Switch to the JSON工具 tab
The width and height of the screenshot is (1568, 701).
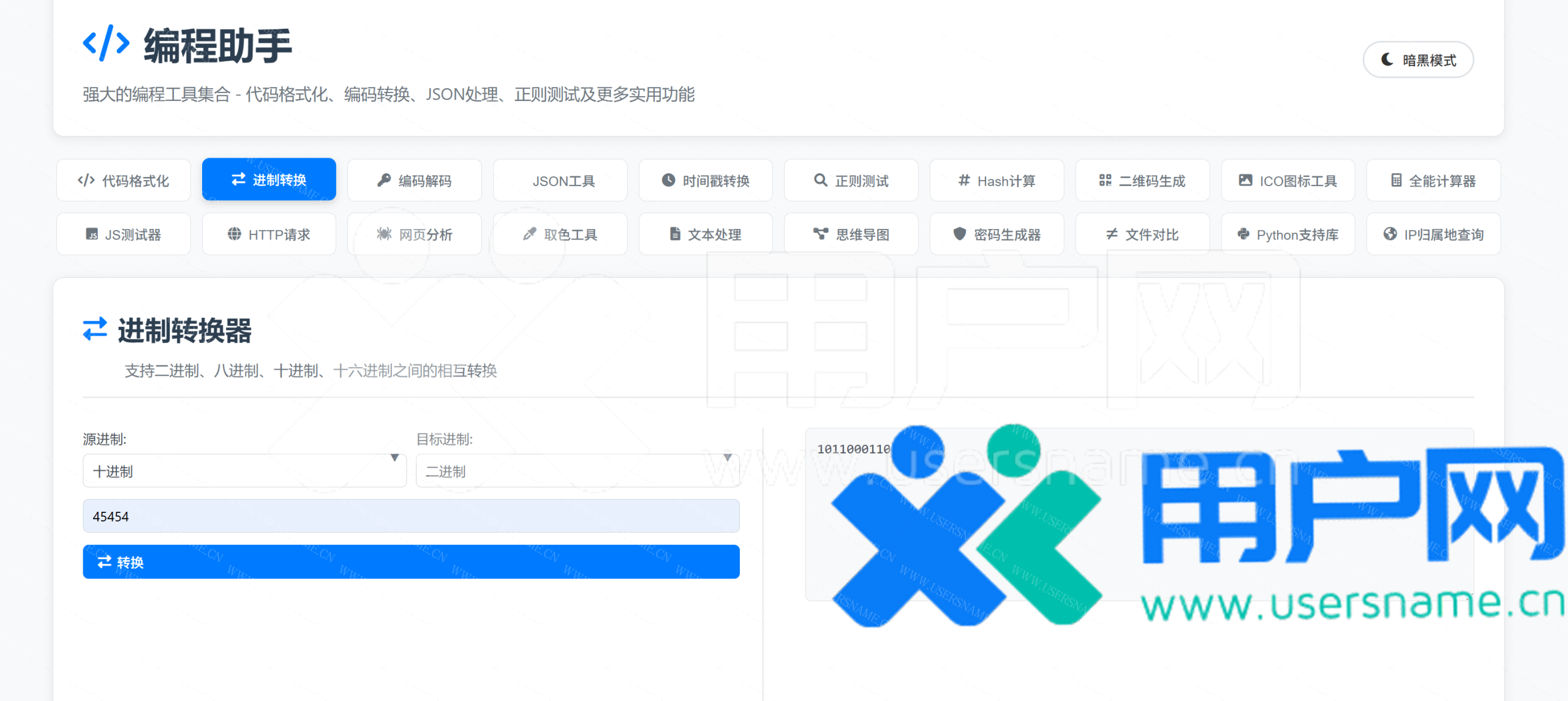(x=563, y=181)
